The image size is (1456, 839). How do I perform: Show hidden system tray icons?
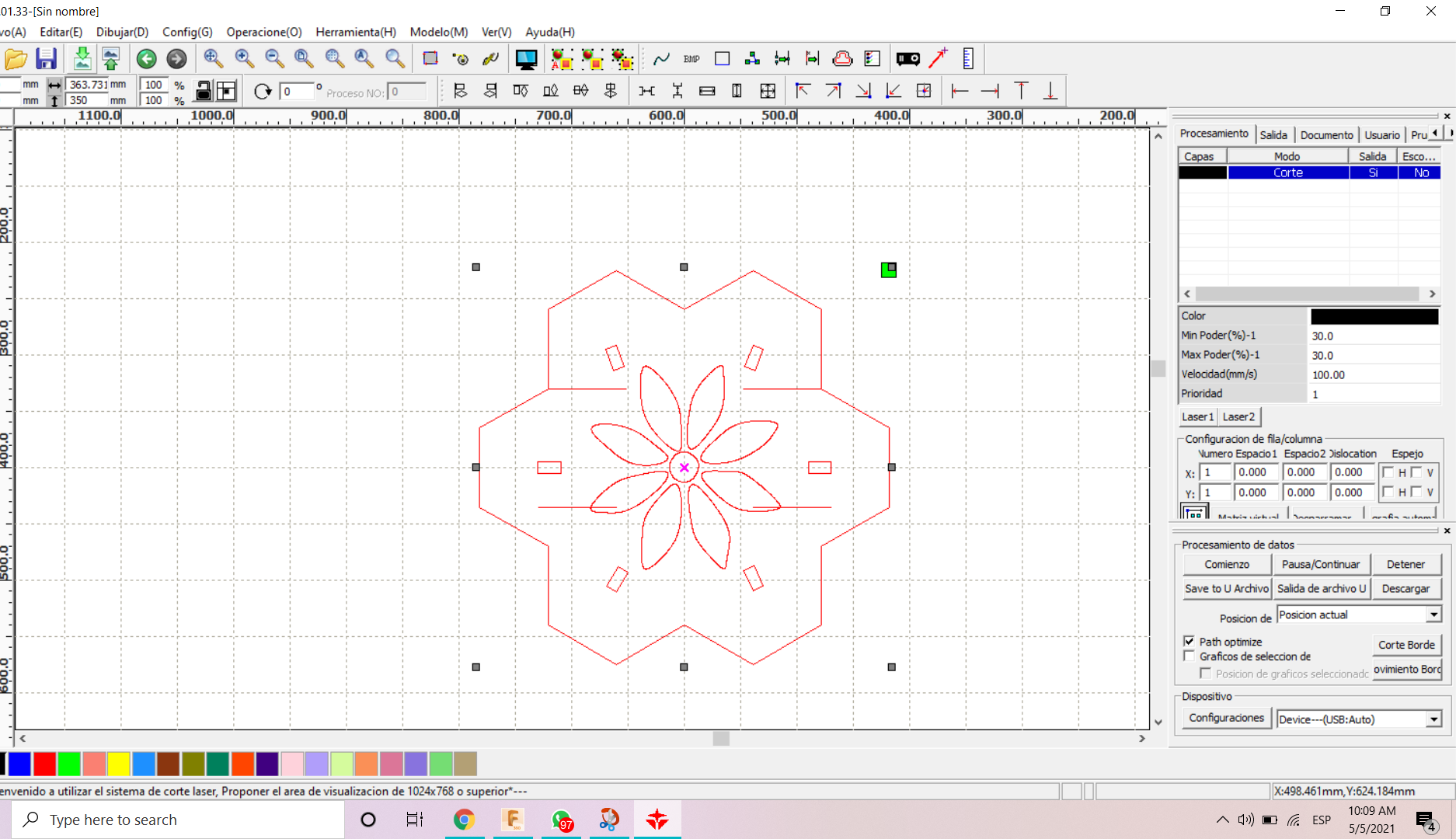coord(1222,820)
